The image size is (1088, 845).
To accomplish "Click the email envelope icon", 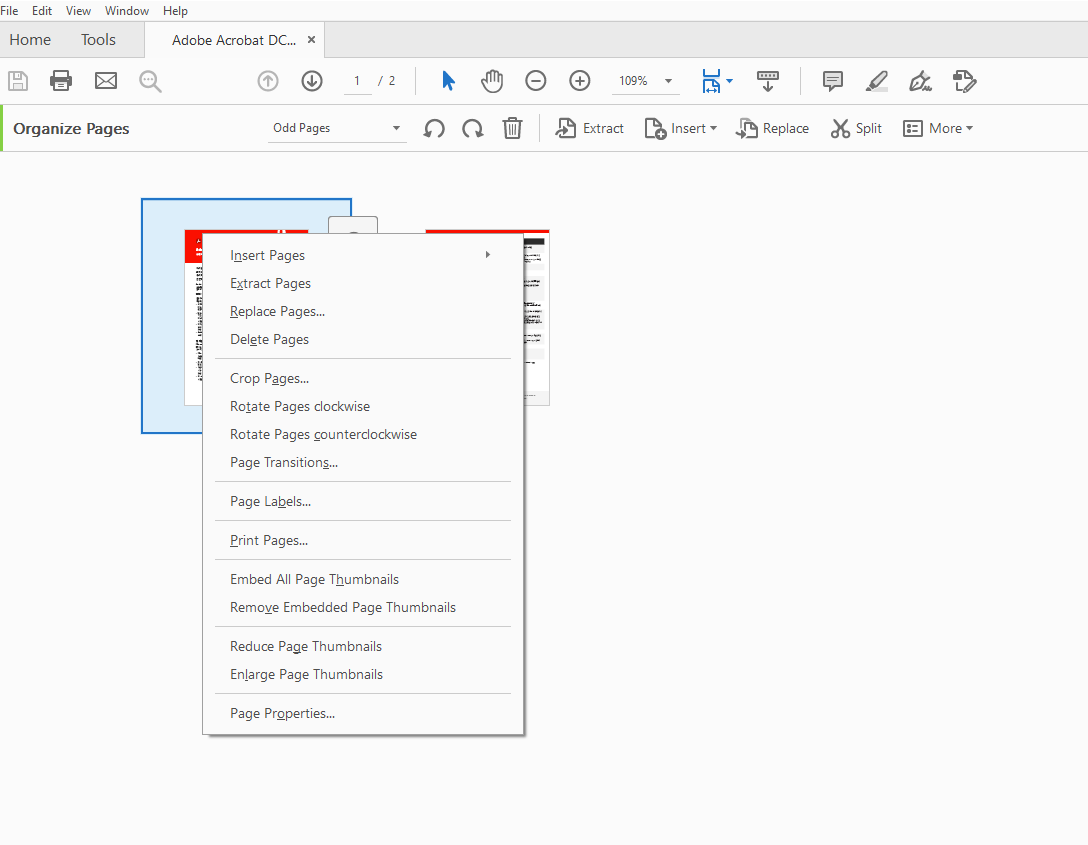I will click(105, 81).
